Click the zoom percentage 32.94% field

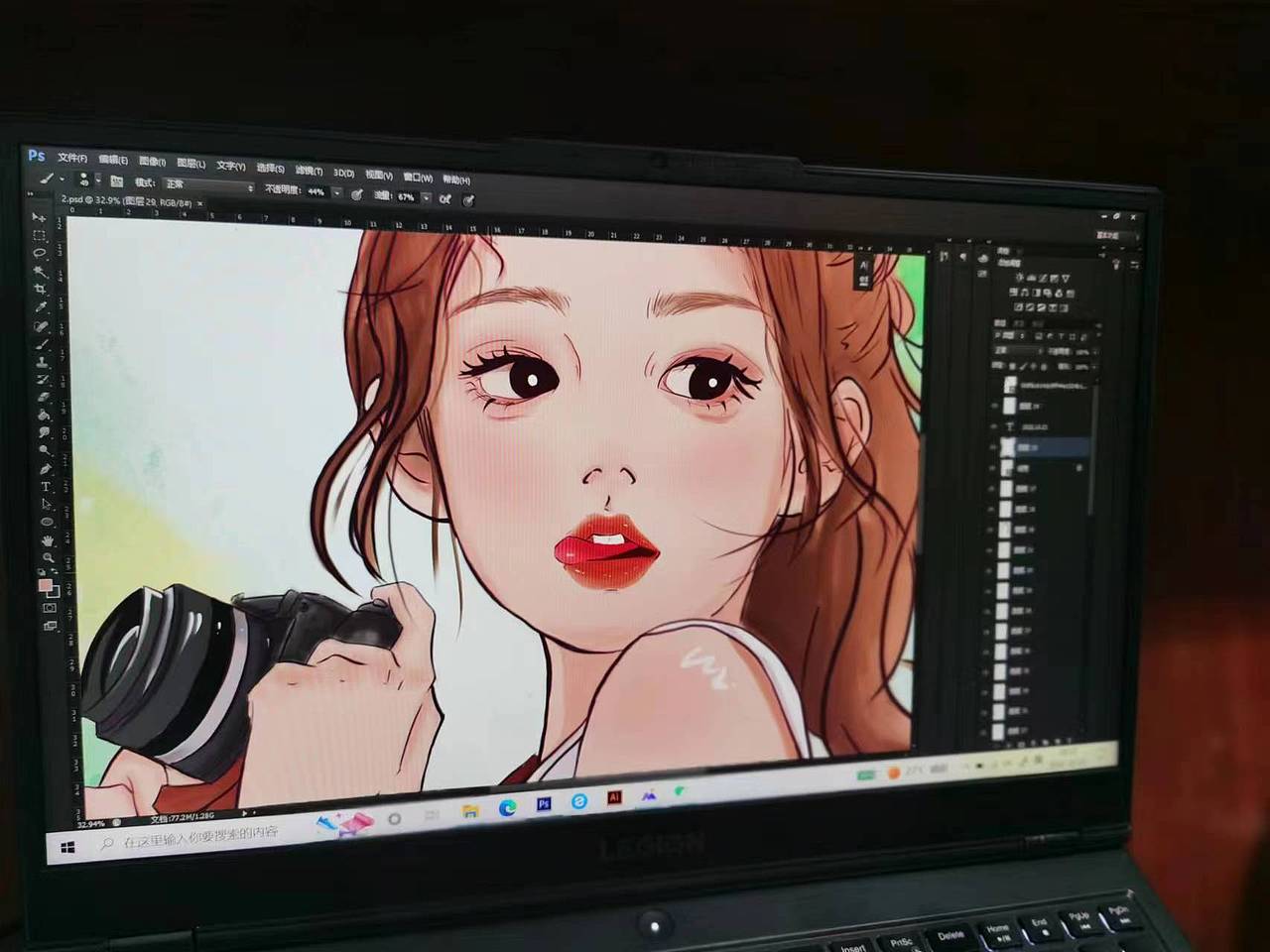pyautogui.click(x=91, y=823)
